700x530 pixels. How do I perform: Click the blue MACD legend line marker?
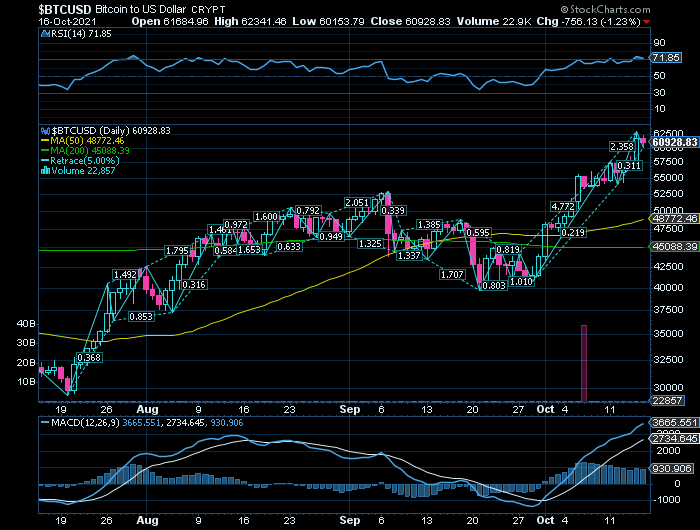pos(45,422)
